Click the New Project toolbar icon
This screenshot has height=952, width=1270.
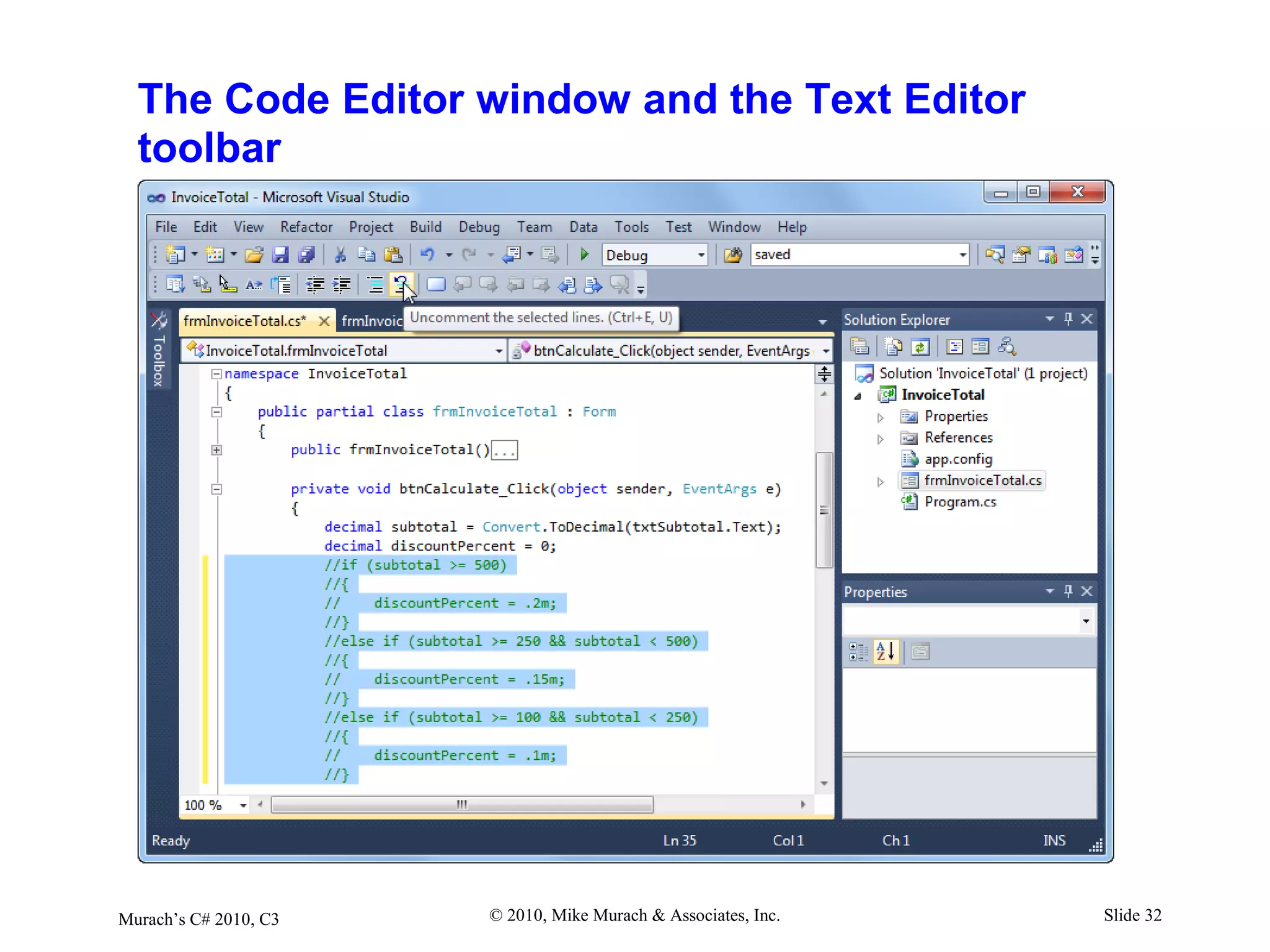click(175, 255)
